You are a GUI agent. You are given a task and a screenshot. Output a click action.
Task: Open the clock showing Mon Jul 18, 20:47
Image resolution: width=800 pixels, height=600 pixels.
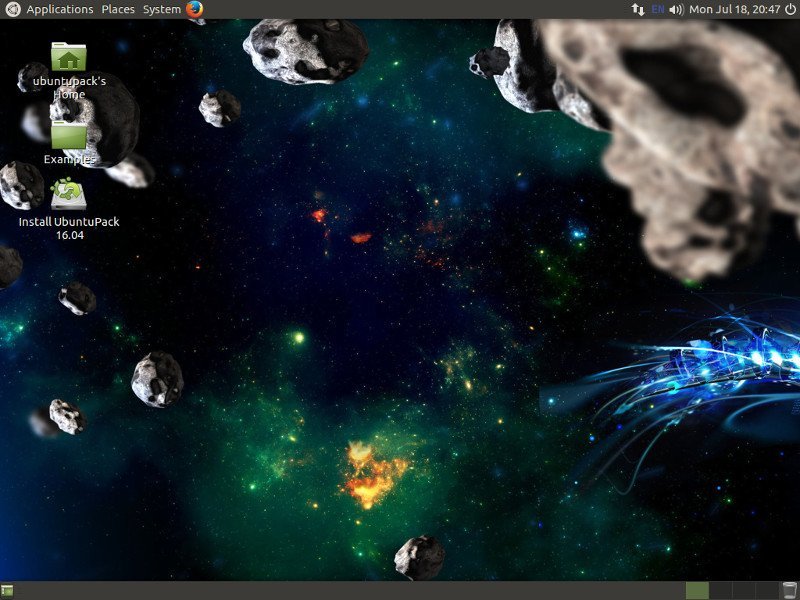click(x=735, y=9)
